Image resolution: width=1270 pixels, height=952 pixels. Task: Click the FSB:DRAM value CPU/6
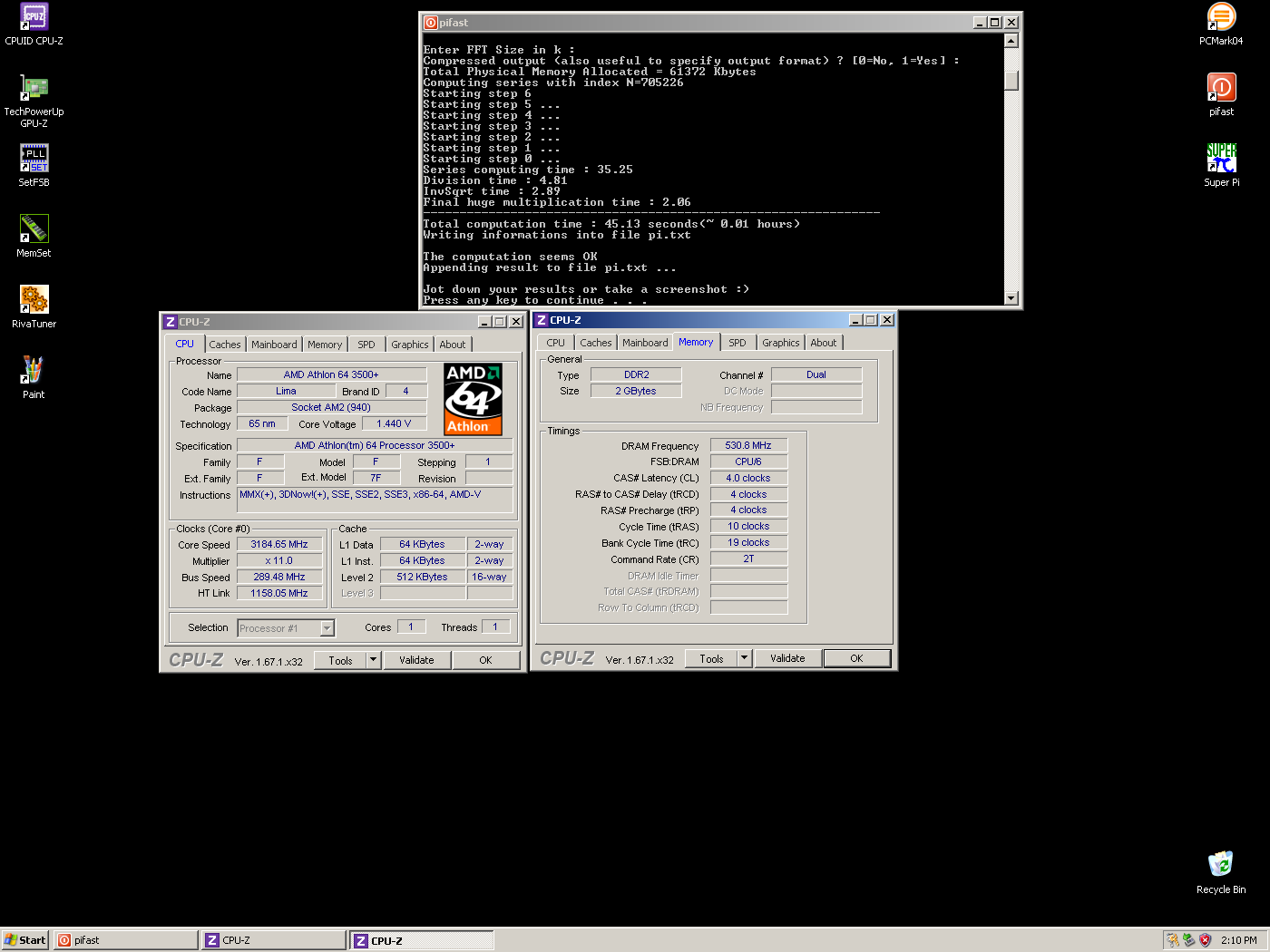(x=748, y=461)
